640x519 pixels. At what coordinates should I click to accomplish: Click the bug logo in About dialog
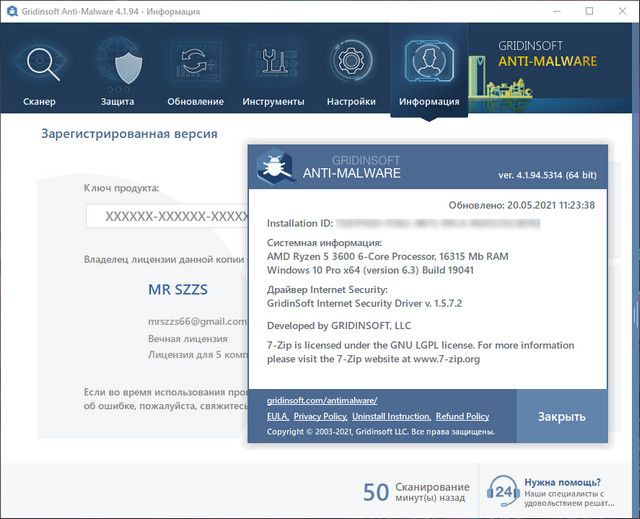[x=274, y=166]
